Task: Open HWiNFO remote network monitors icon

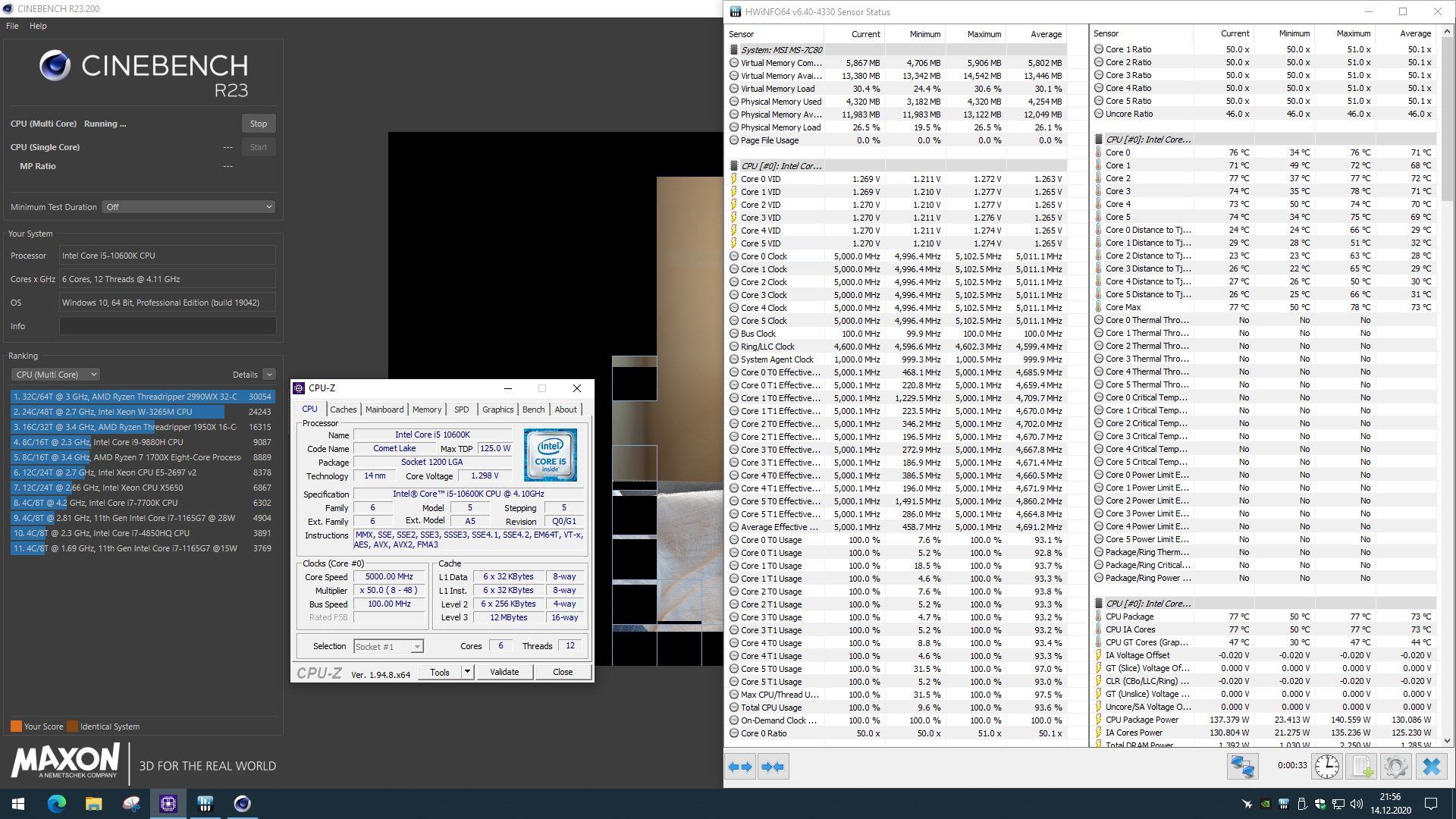Action: pos(1243,767)
